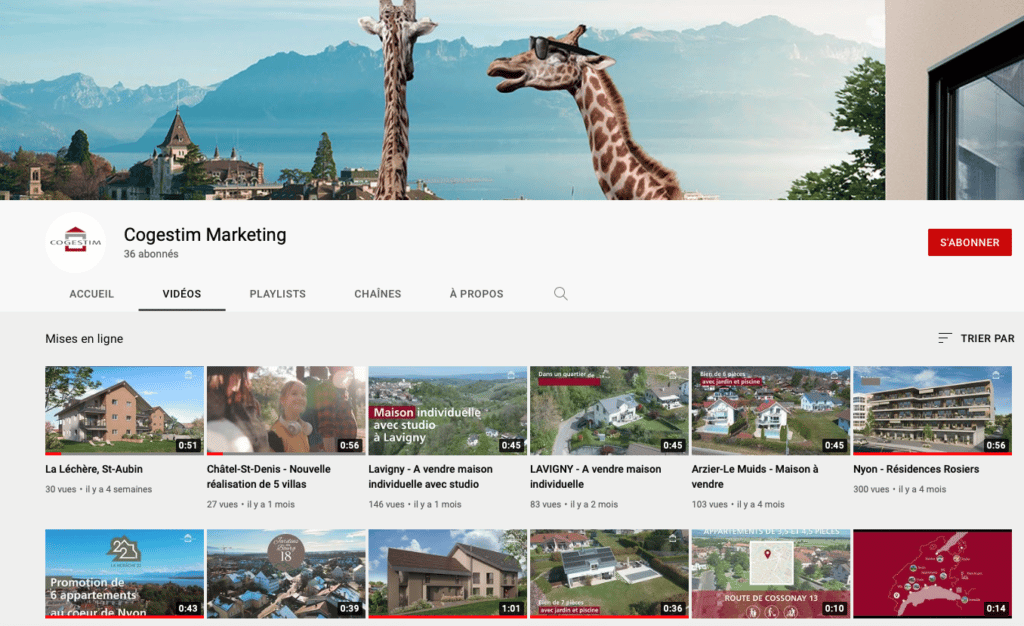Open the red map video thumbnail
Image resolution: width=1024 pixels, height=626 pixels.
932,573
